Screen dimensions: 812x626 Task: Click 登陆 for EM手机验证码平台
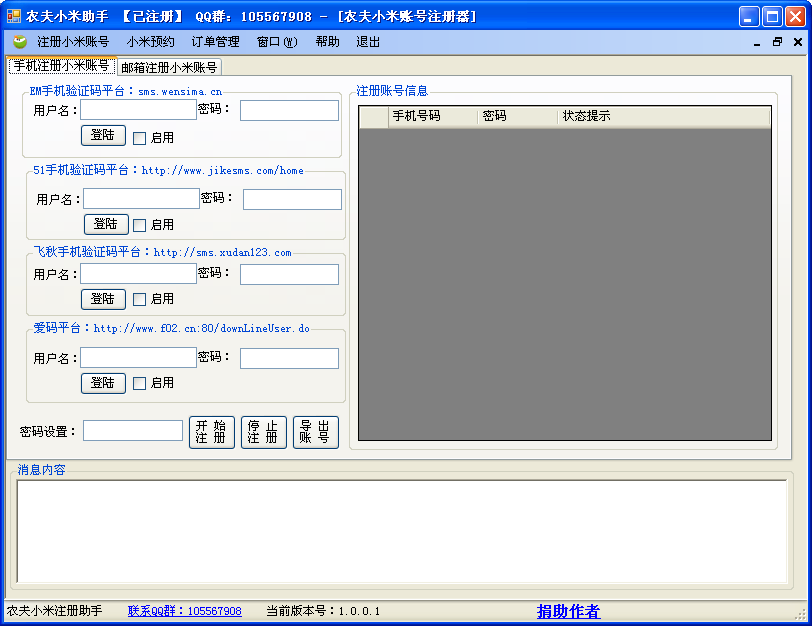point(104,136)
